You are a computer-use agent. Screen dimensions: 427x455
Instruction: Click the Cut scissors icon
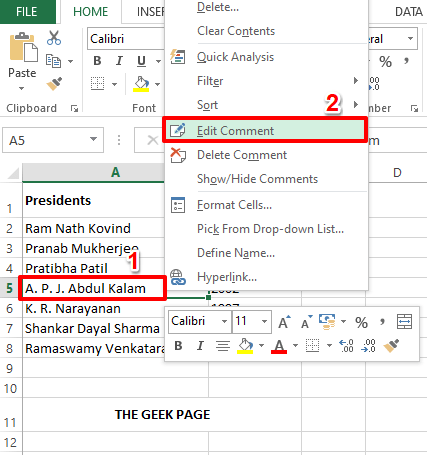coord(54,38)
